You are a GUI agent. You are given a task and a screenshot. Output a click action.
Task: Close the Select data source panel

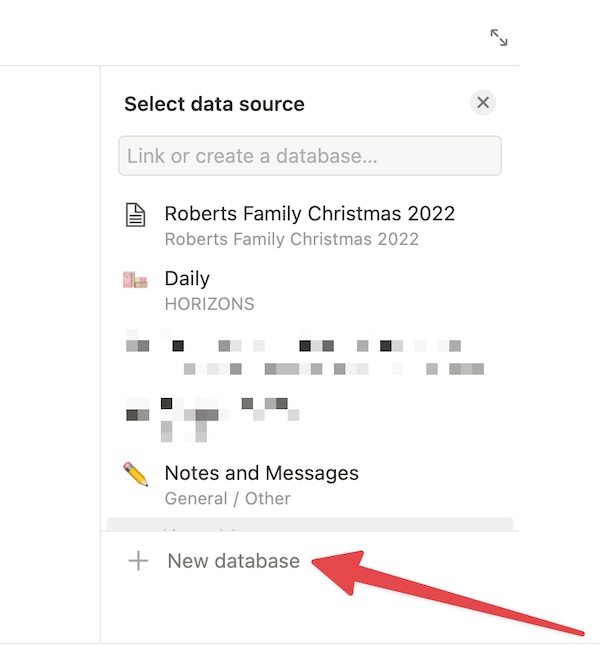(x=483, y=102)
